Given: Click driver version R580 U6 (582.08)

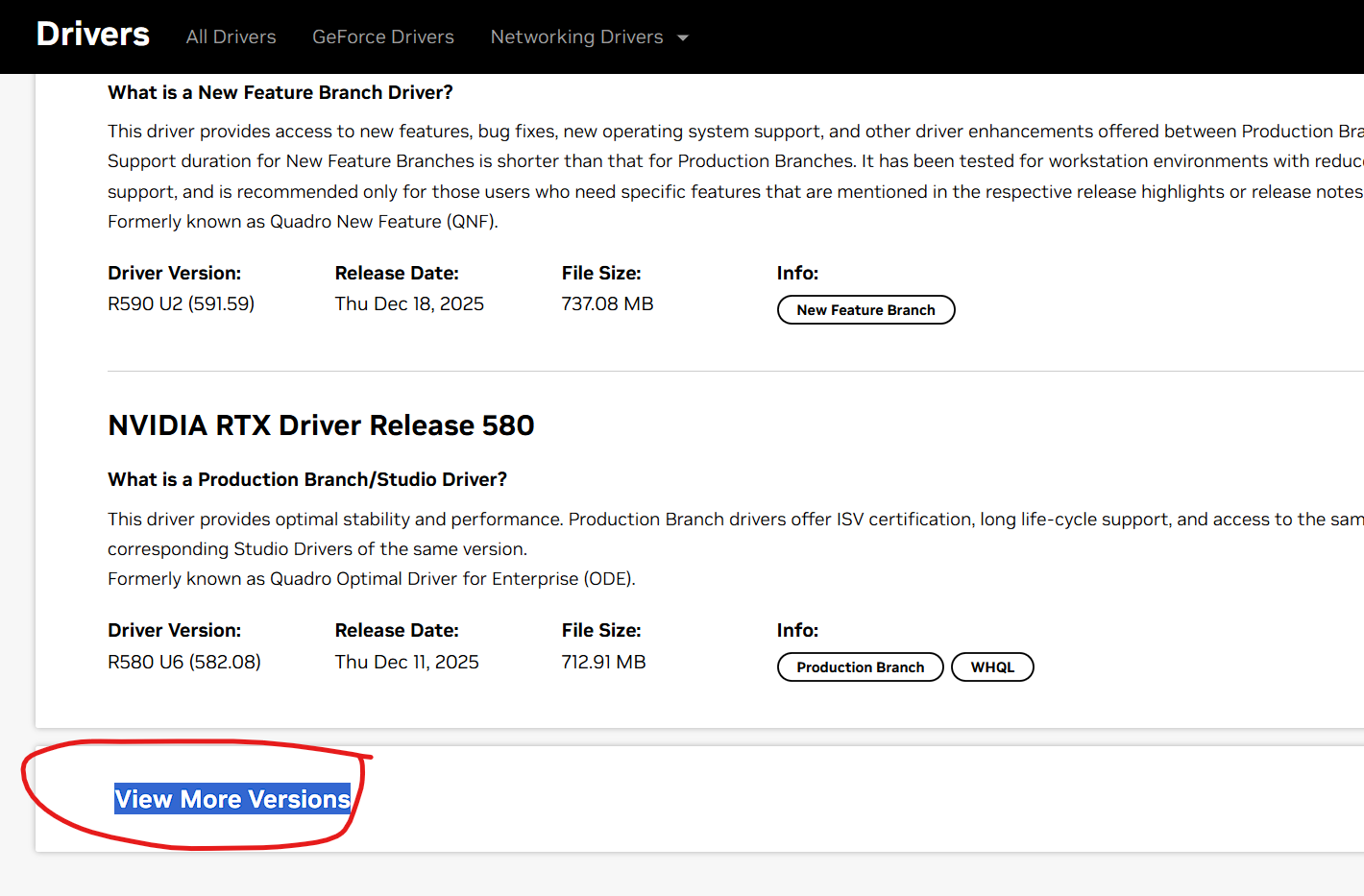Looking at the screenshot, I should pos(184,662).
